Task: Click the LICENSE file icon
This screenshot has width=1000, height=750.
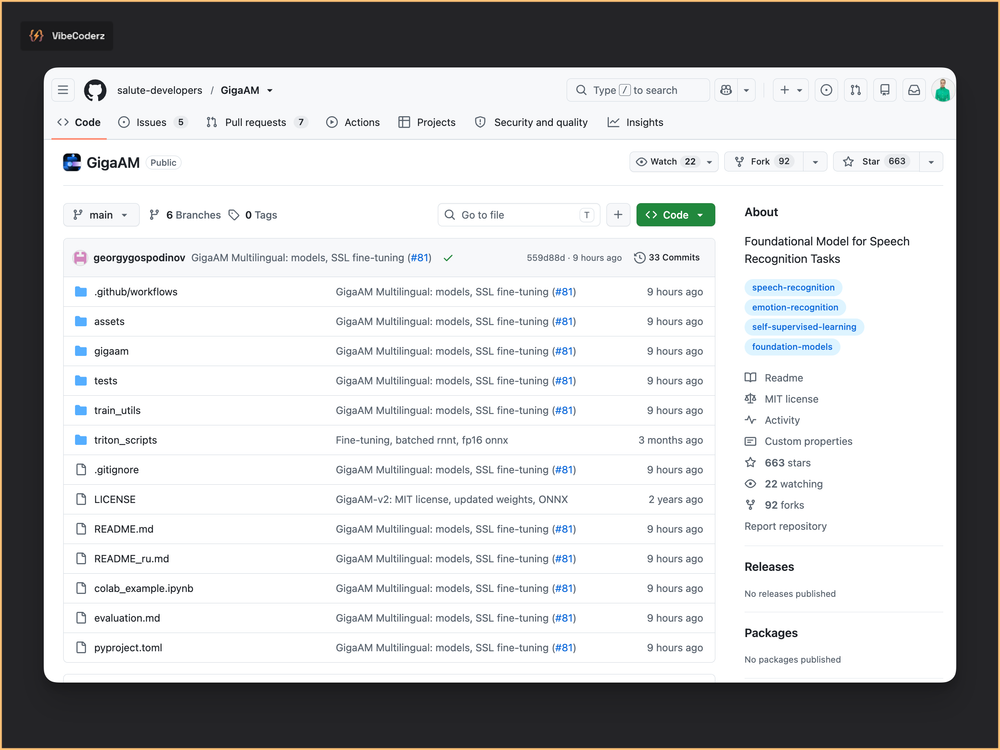Action: (81, 499)
